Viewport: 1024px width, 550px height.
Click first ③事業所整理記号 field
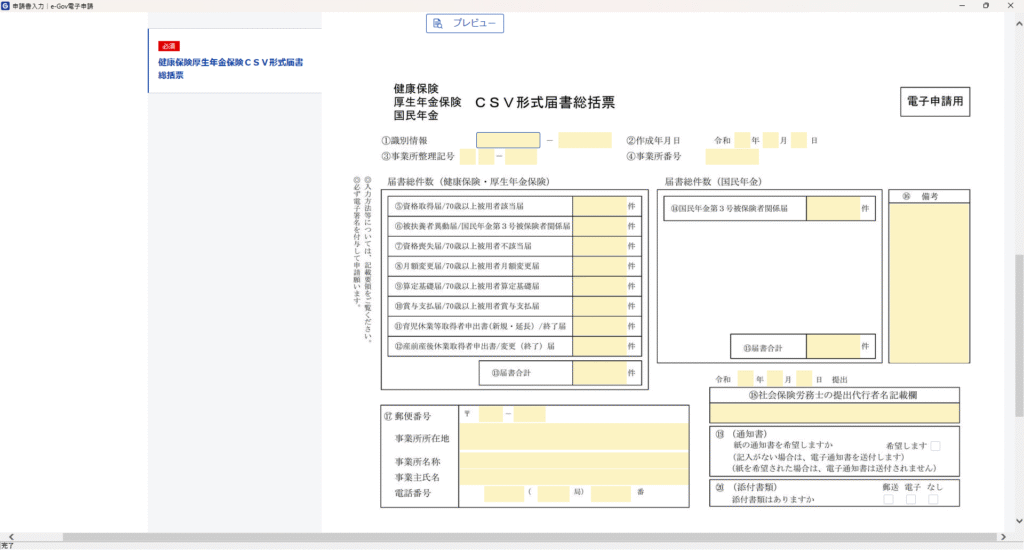pos(468,156)
